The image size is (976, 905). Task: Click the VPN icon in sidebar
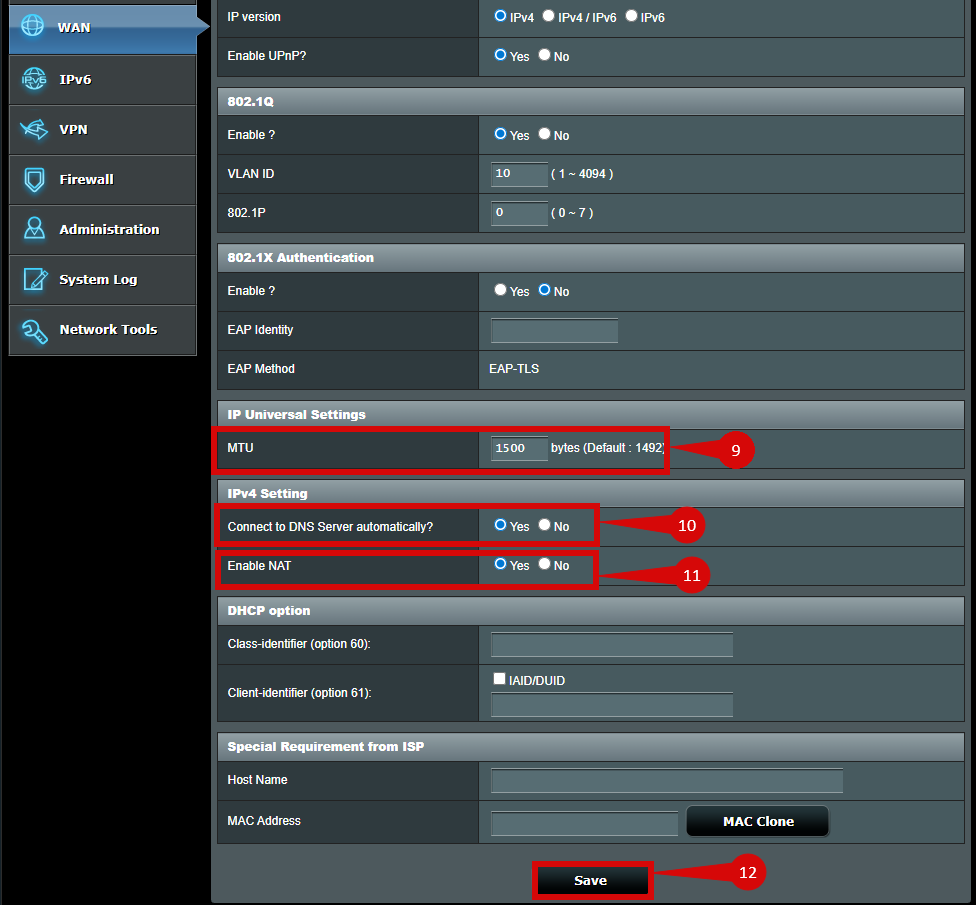pos(33,130)
